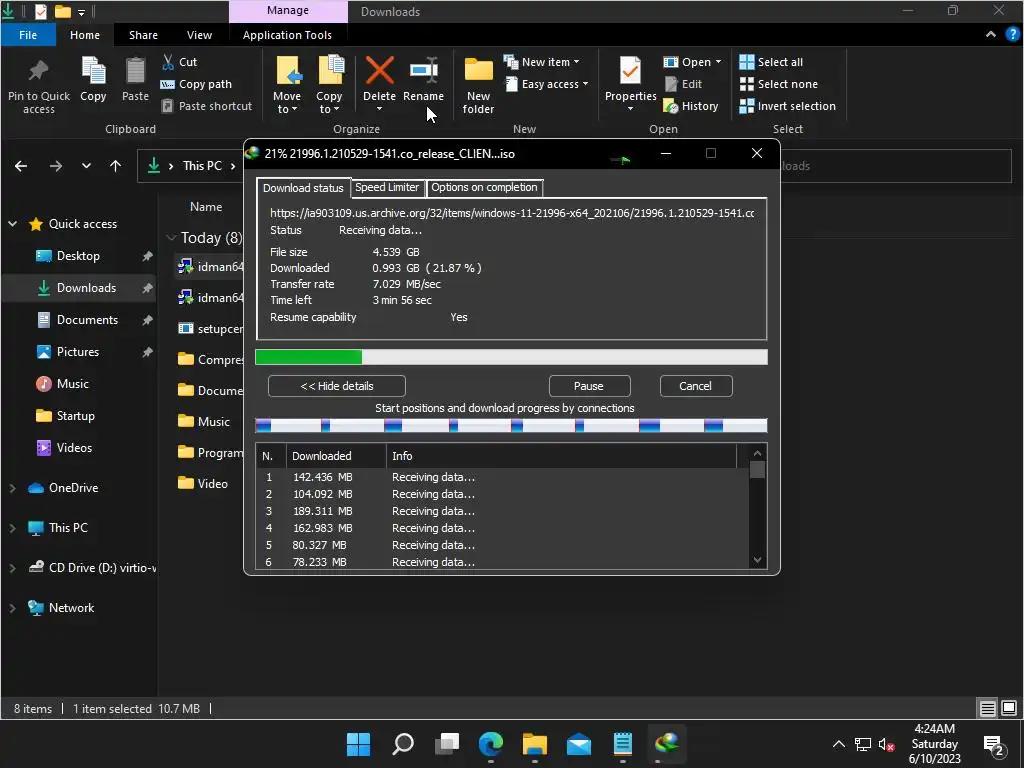1024x768 pixels.
Task: Open the taskbar clock and date
Action: (935, 744)
